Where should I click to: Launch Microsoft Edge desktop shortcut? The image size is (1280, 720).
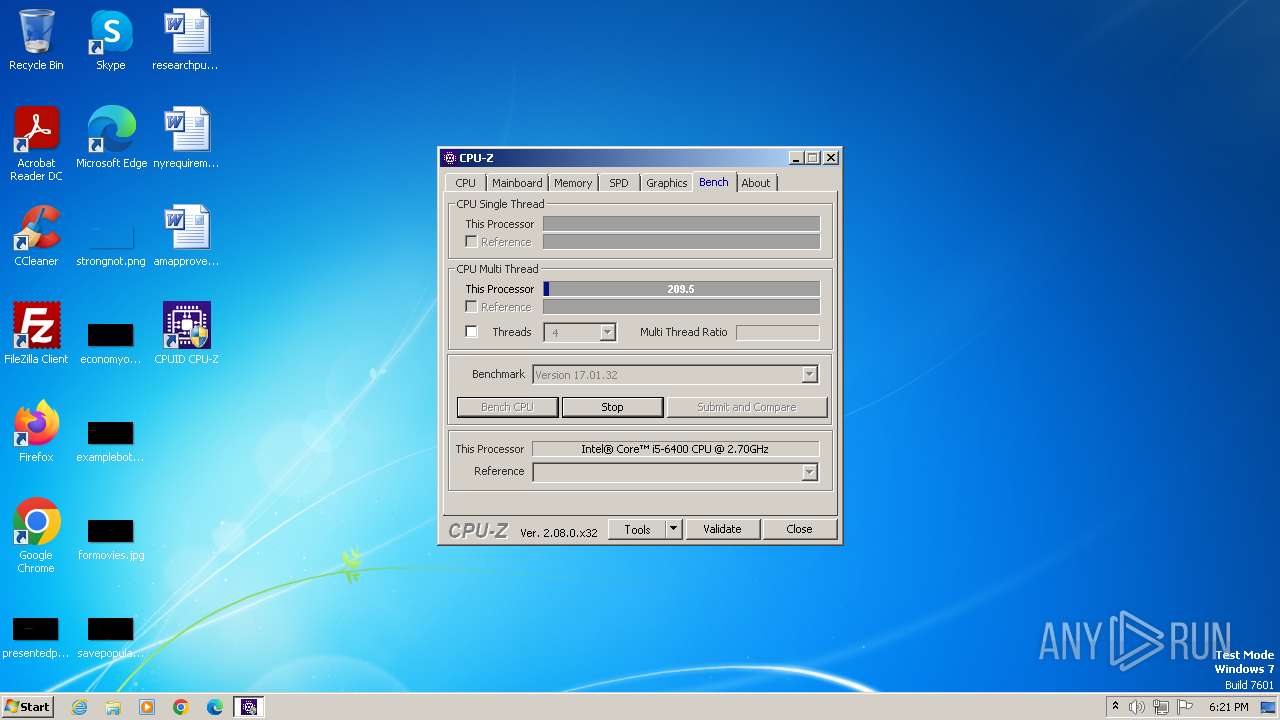pos(111,138)
